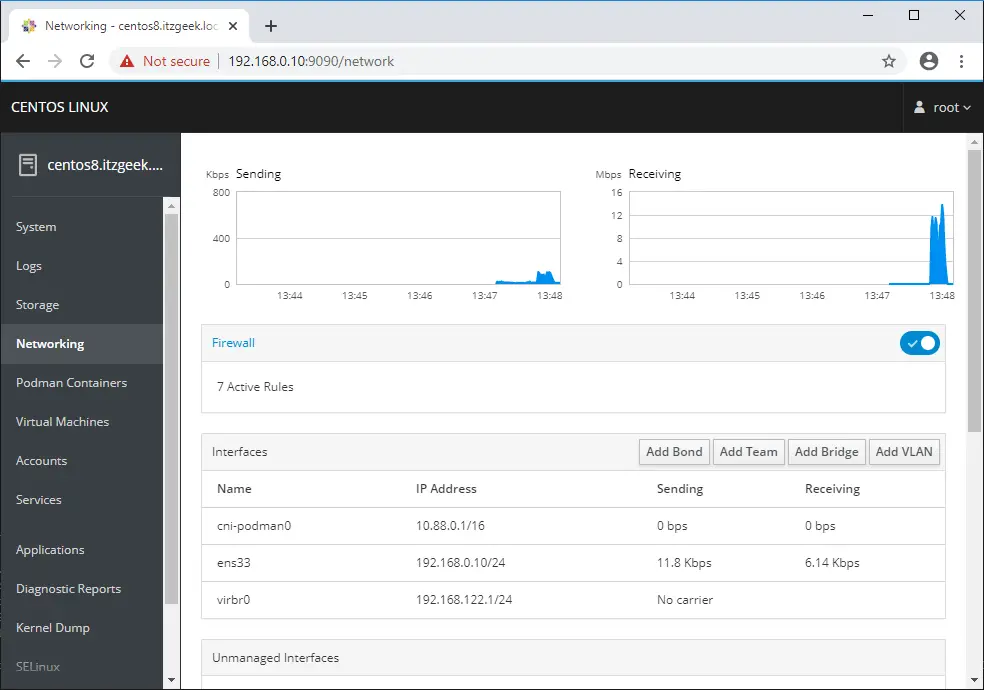Image resolution: width=984 pixels, height=690 pixels.
Task: Click the browser back arrow
Action: pos(23,61)
